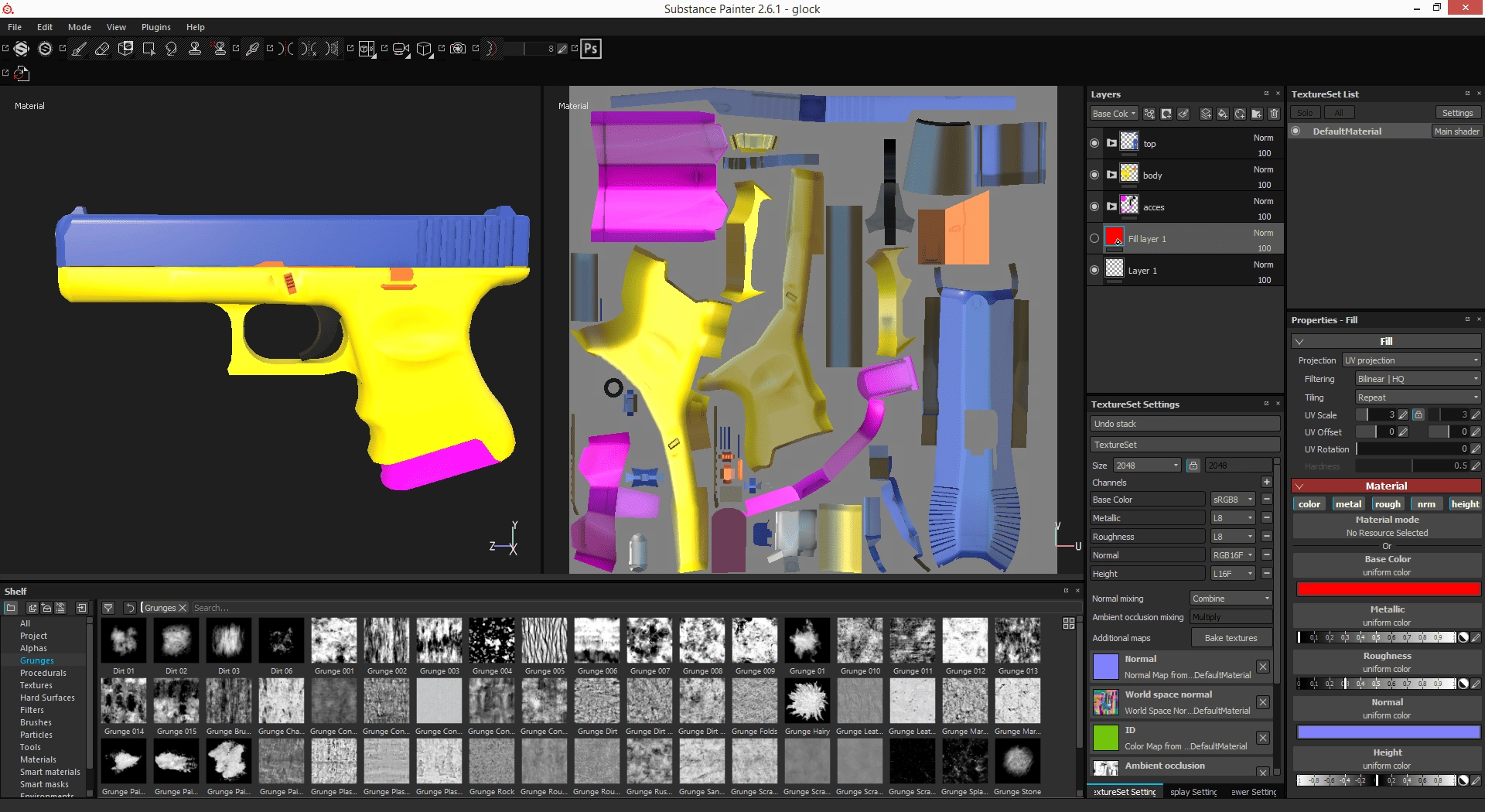Switch perspective with the cube icon

click(424, 49)
